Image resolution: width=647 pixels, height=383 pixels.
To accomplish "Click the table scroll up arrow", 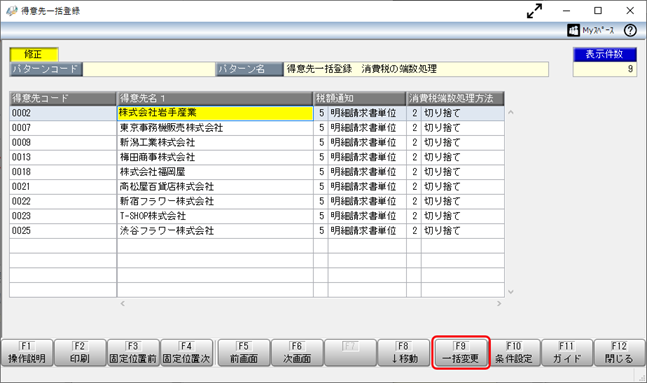I will (x=510, y=112).
